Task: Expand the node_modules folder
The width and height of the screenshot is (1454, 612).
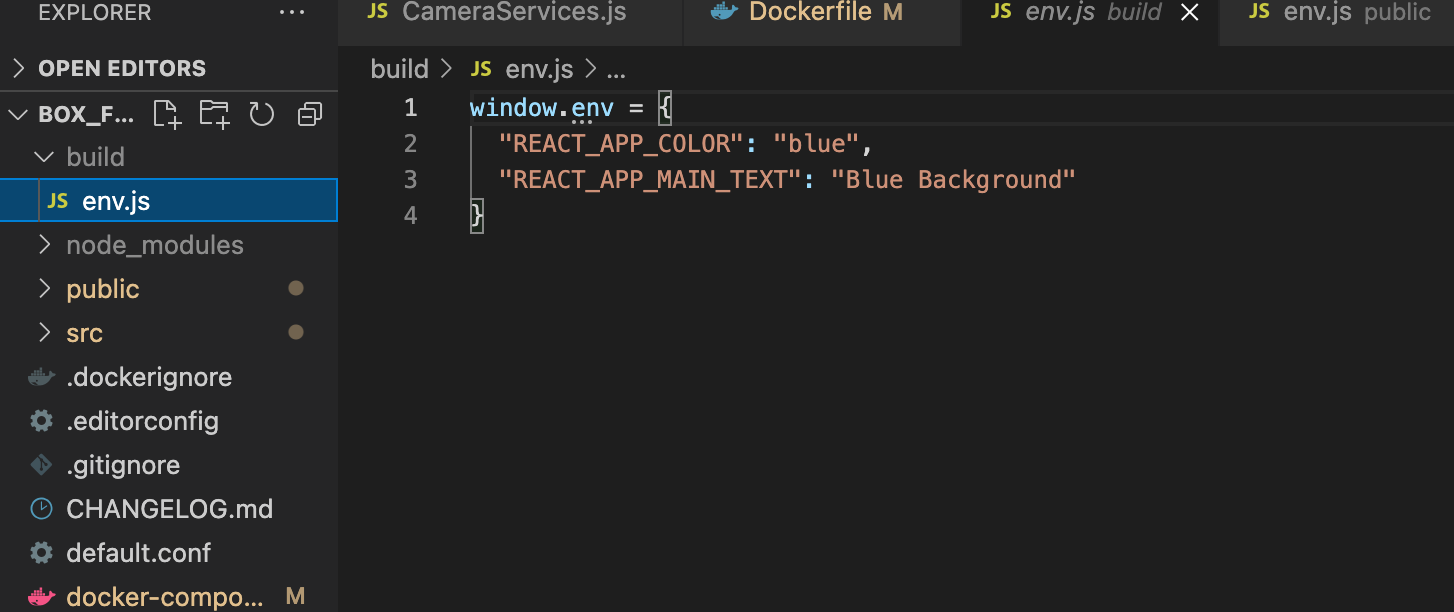Action: coord(44,245)
